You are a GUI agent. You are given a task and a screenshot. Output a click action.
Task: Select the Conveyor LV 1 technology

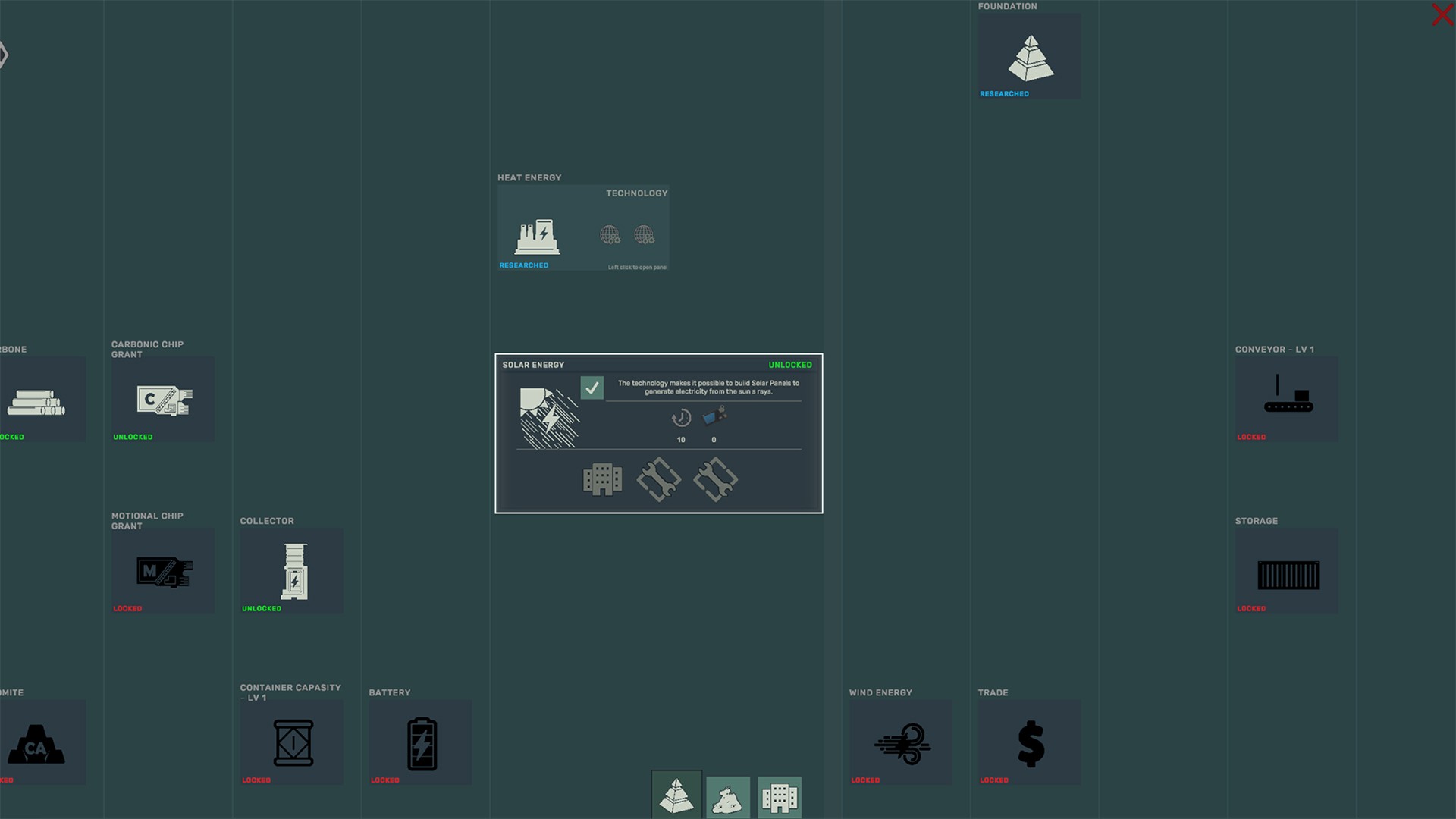tap(1288, 396)
